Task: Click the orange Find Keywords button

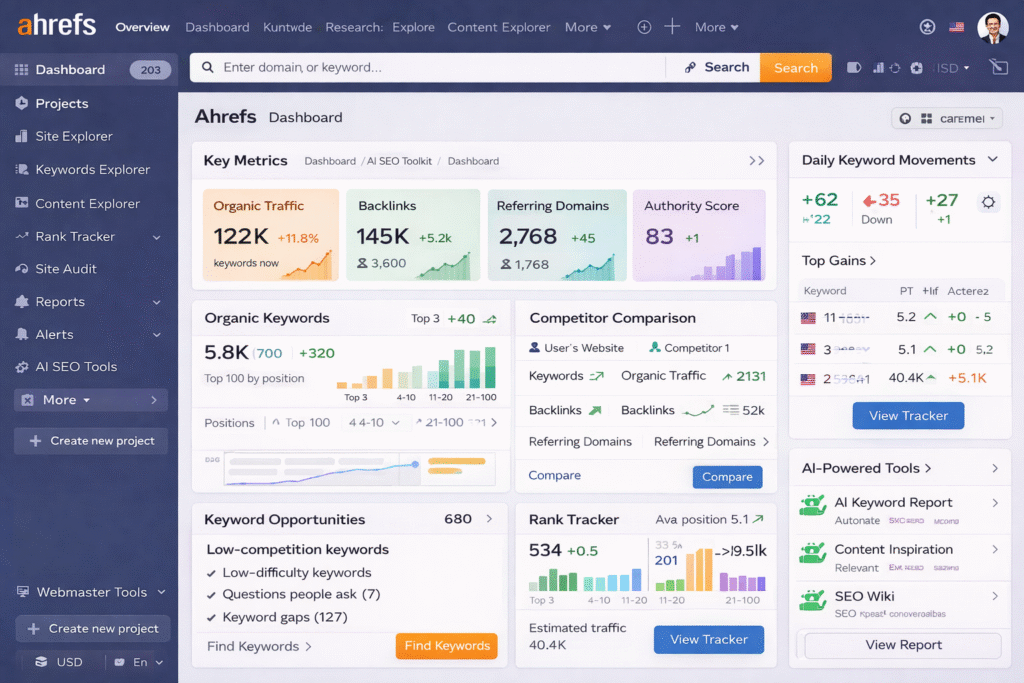Action: [x=446, y=646]
